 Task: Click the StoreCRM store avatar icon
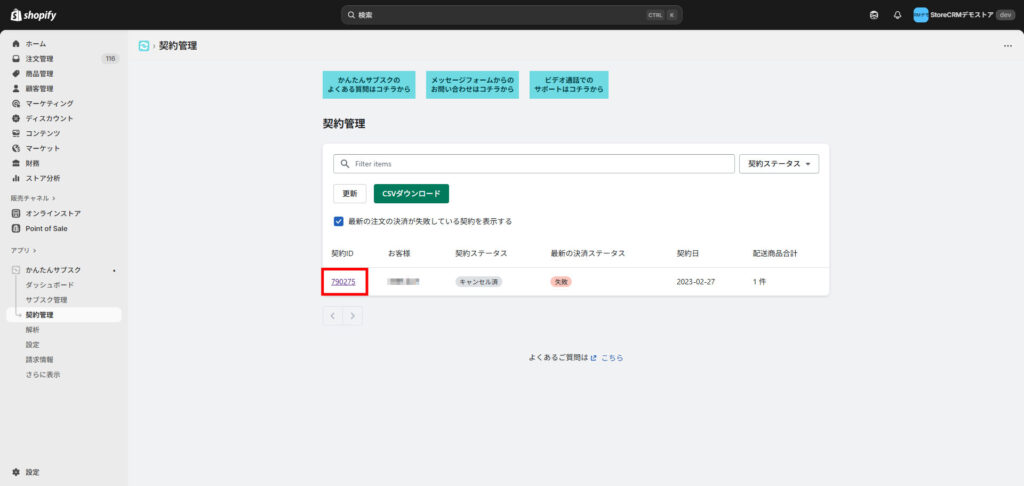point(920,15)
